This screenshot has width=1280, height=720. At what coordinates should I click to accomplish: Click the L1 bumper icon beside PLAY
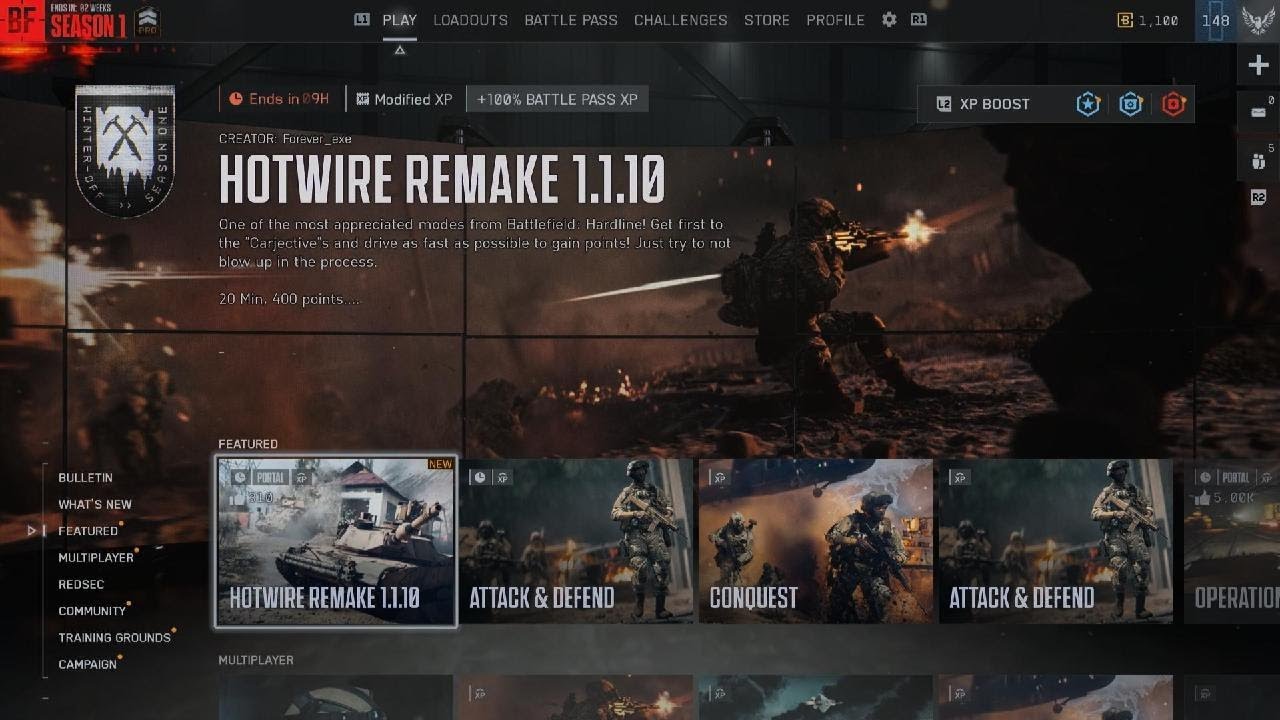coord(362,20)
